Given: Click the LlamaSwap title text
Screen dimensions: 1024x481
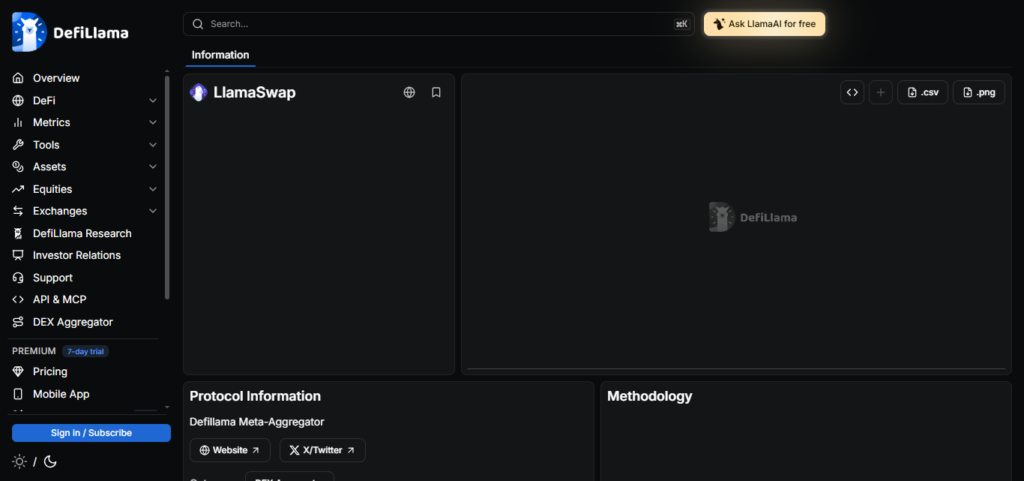Looking at the screenshot, I should 255,93.
